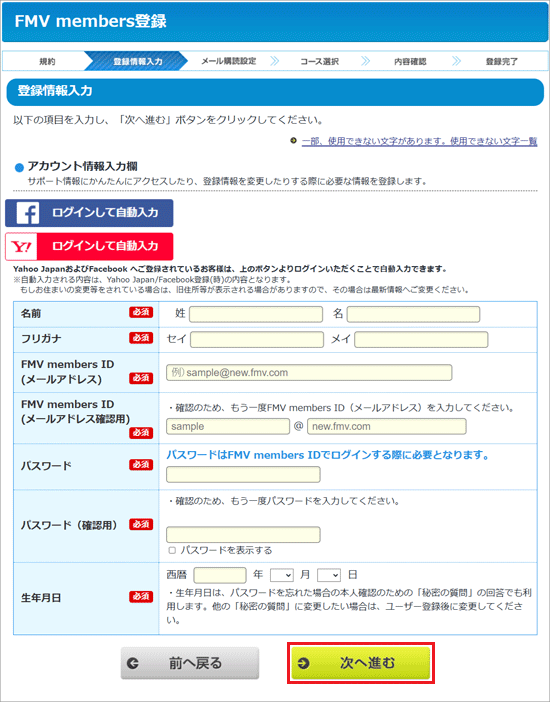
Task: Click the Facebook logo icon
Action: coord(28,213)
